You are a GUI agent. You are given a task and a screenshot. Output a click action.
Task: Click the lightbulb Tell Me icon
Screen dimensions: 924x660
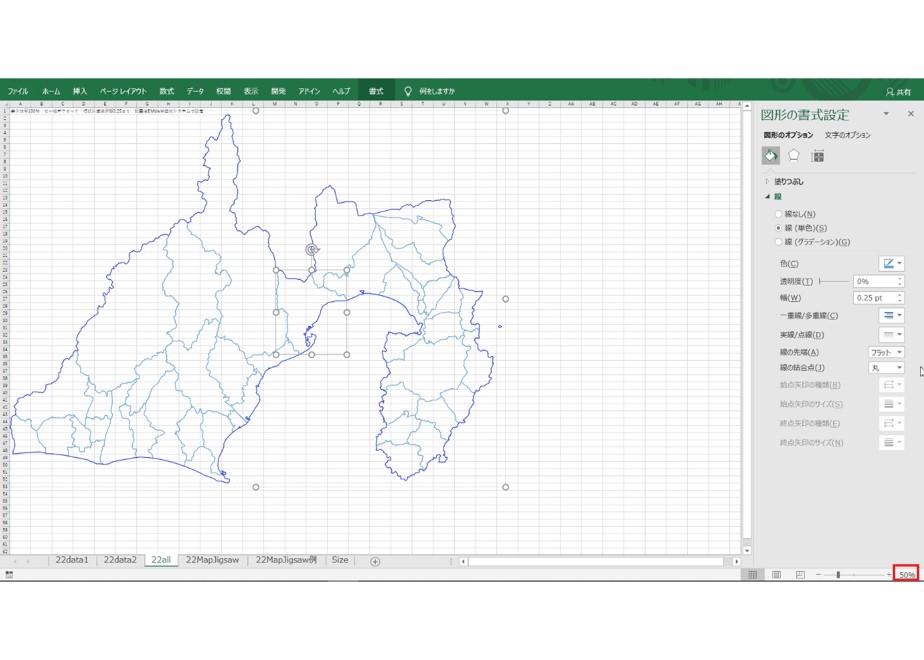(408, 91)
